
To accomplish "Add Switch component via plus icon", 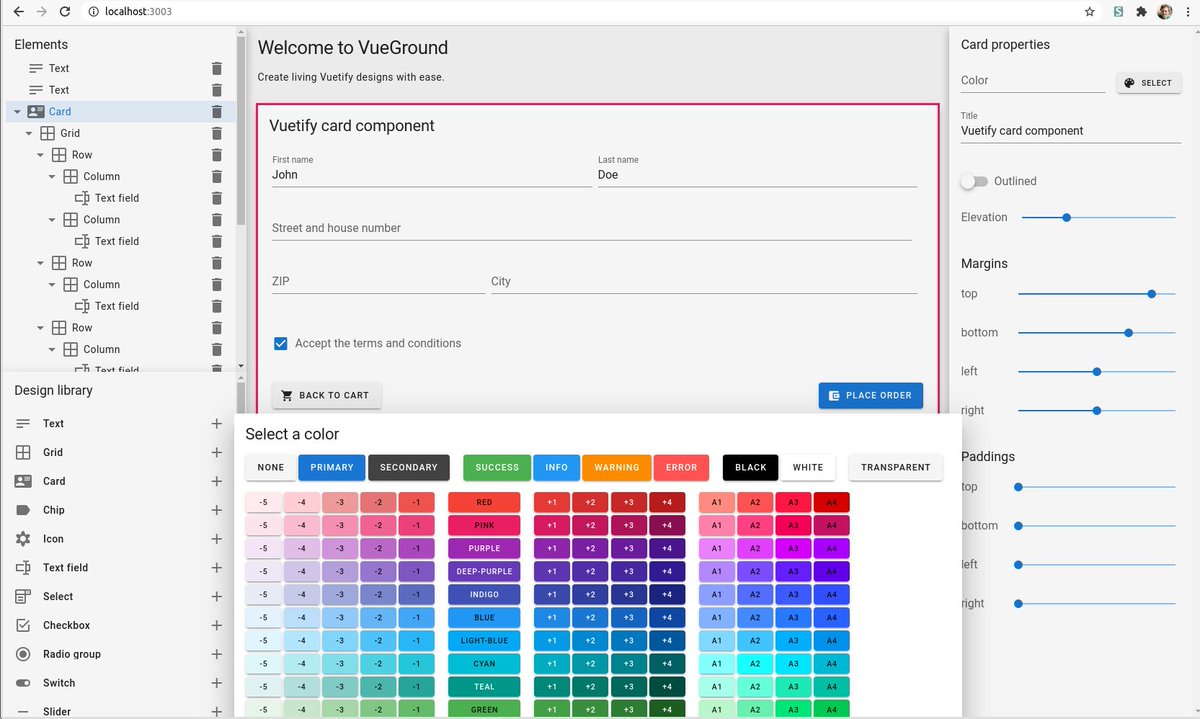I will click(x=217, y=684).
